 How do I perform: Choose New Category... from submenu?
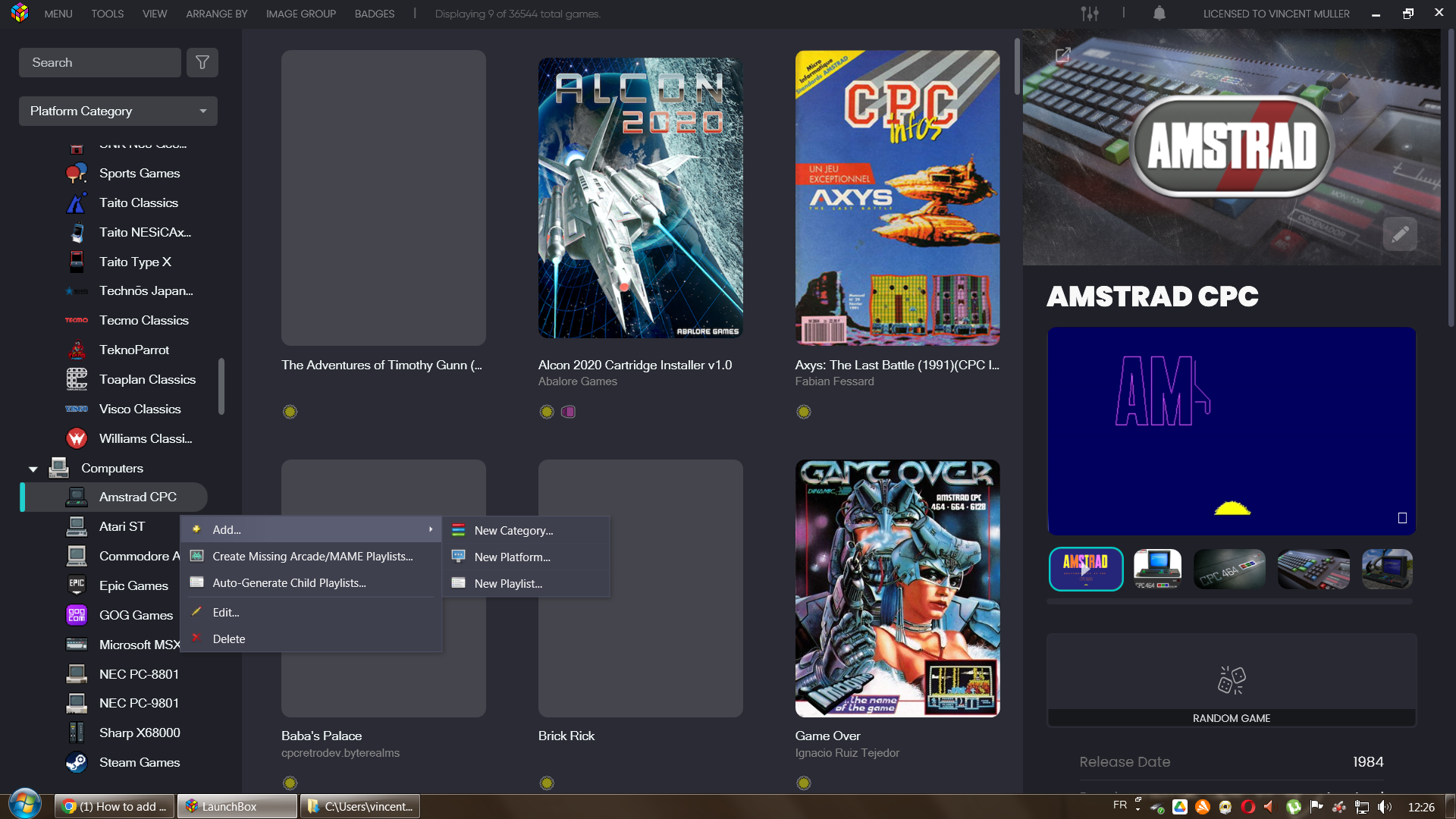(x=526, y=531)
